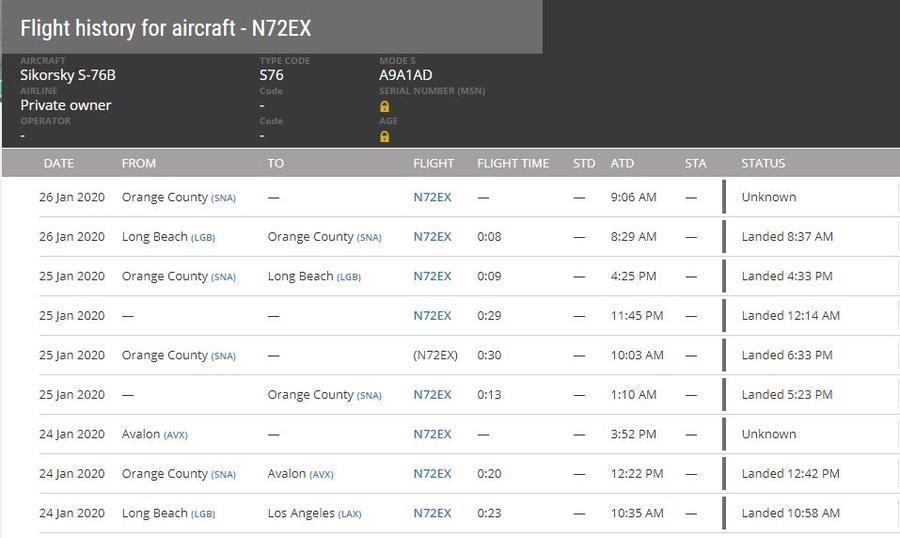Screen dimensions: 900x538
Task: Click LGB airport code departing 8:29 AM
Action: [203, 238]
